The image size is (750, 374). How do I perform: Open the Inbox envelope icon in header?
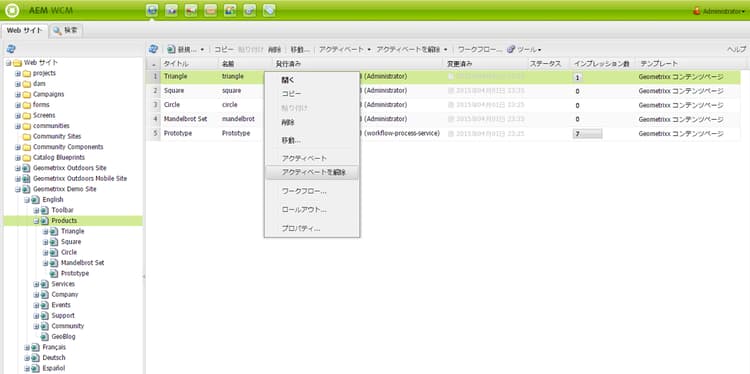point(210,11)
